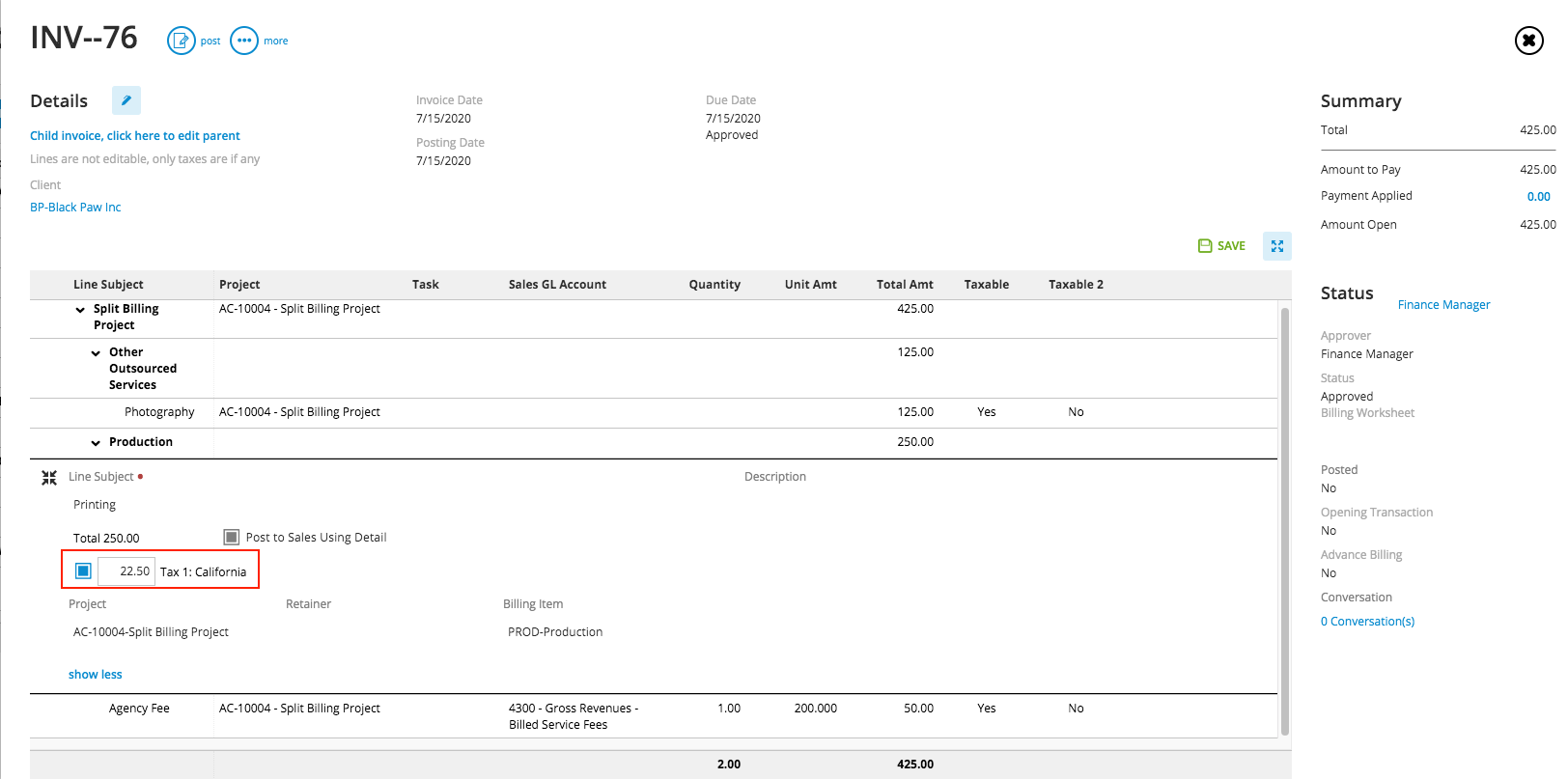The height and width of the screenshot is (779, 1568).
Task: Click the expand full screen icon beside SAVE
Action: coord(1276,246)
